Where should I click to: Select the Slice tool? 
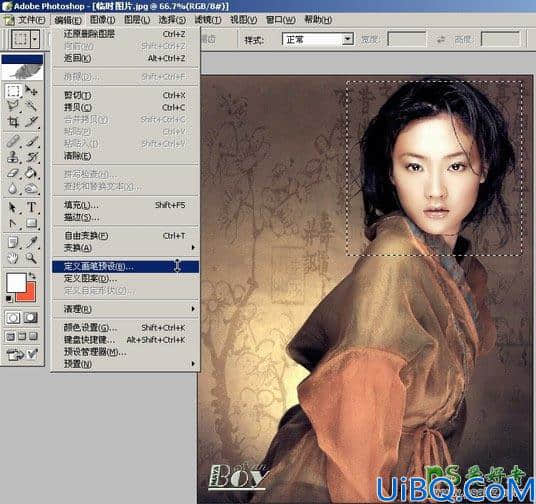pos(31,122)
